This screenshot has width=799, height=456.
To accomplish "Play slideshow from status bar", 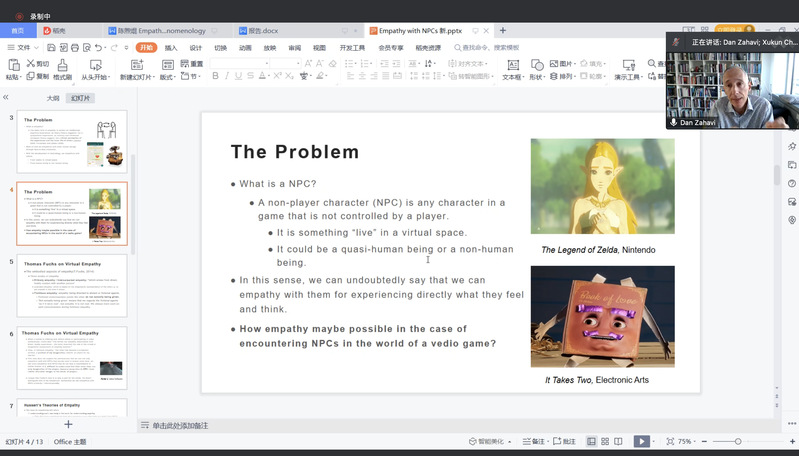I will (x=641, y=441).
